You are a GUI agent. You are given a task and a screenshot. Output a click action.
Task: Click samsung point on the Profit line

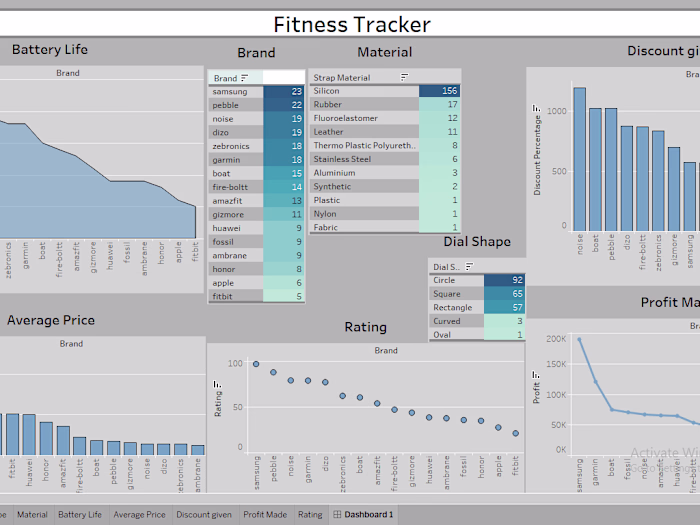[579, 340]
